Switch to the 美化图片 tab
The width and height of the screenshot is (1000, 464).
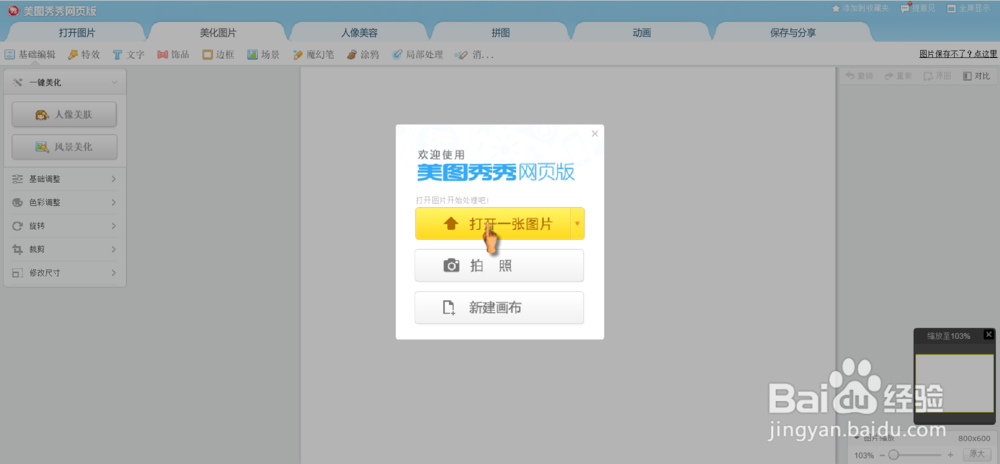(217, 33)
